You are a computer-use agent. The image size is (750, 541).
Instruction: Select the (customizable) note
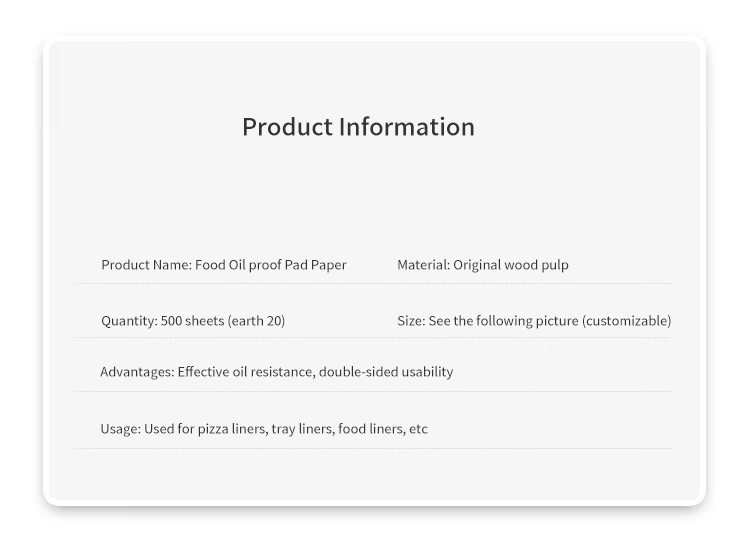point(627,321)
